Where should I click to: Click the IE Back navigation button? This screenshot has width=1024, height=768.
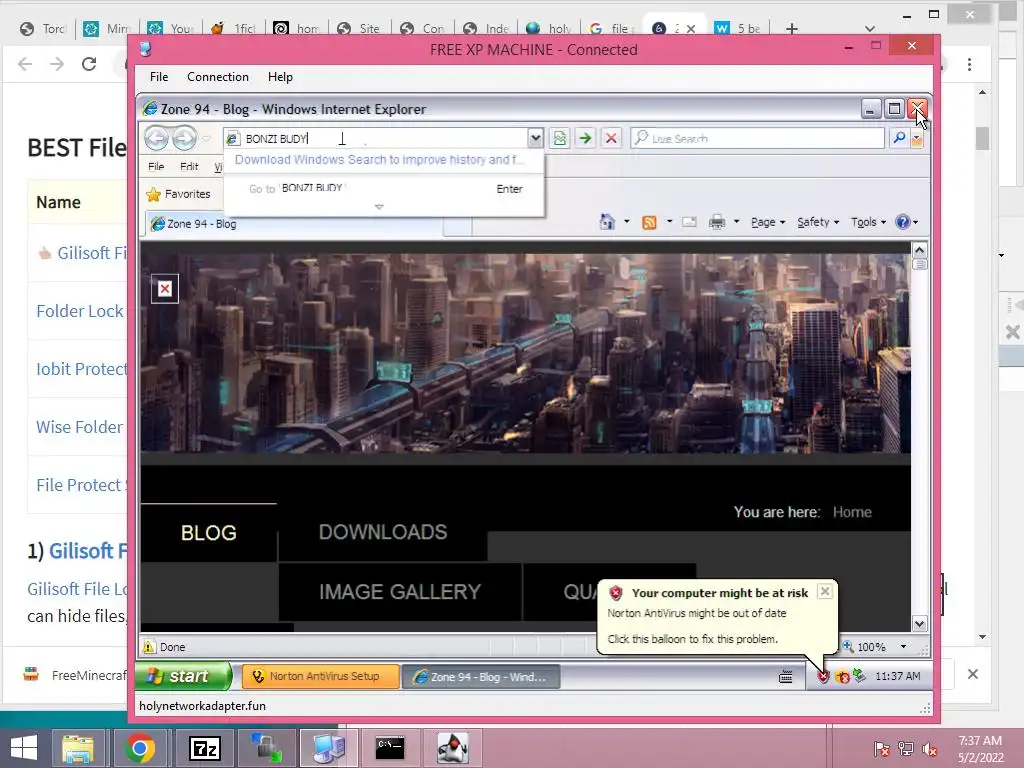click(x=157, y=138)
